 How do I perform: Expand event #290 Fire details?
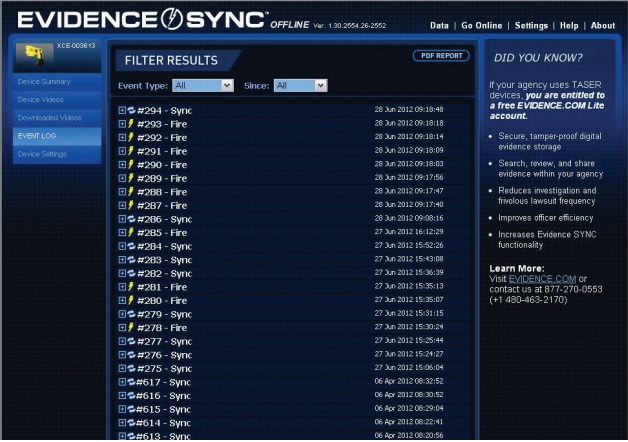(x=122, y=165)
